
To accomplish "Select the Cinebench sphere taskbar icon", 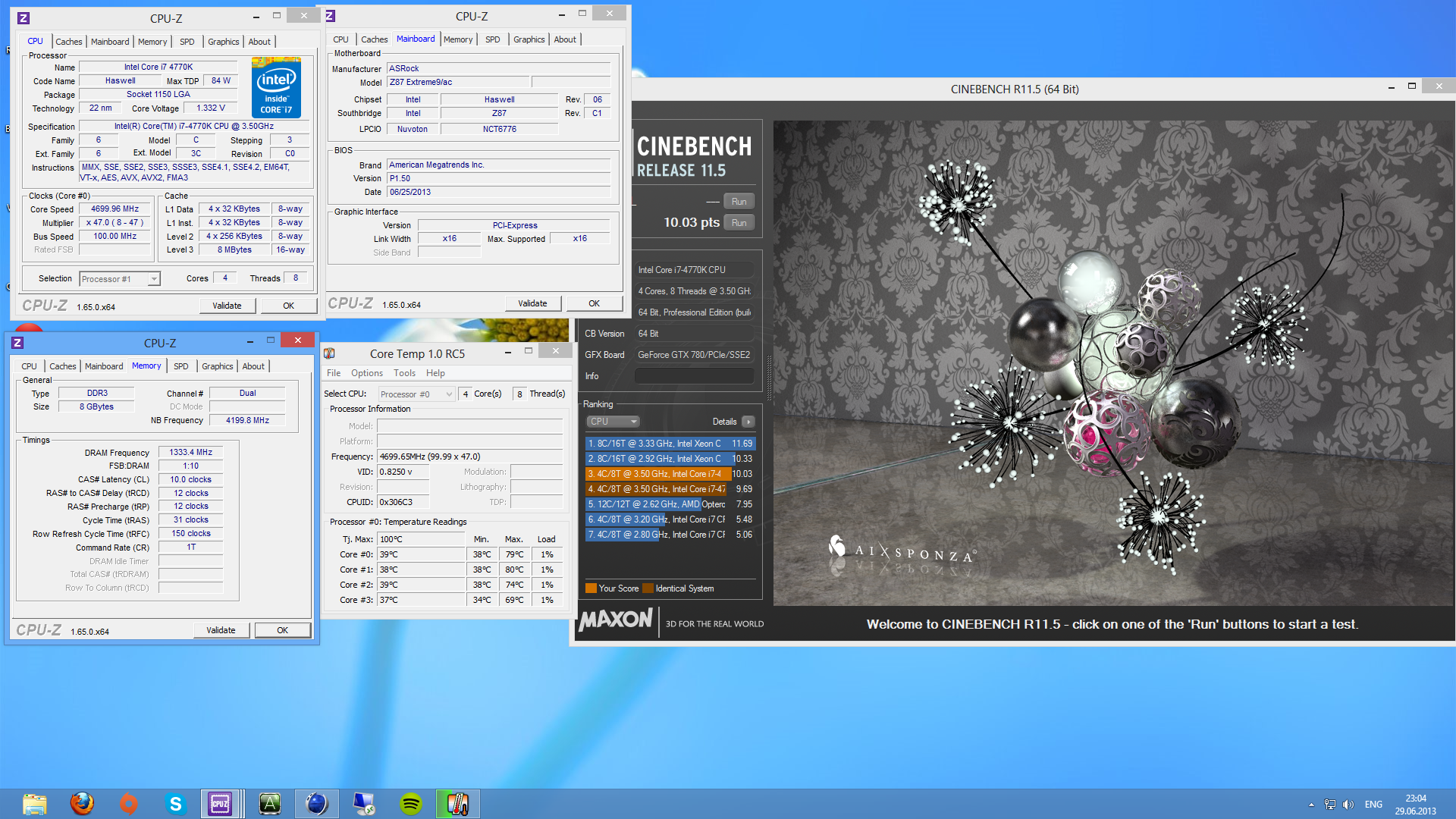I will tap(317, 804).
